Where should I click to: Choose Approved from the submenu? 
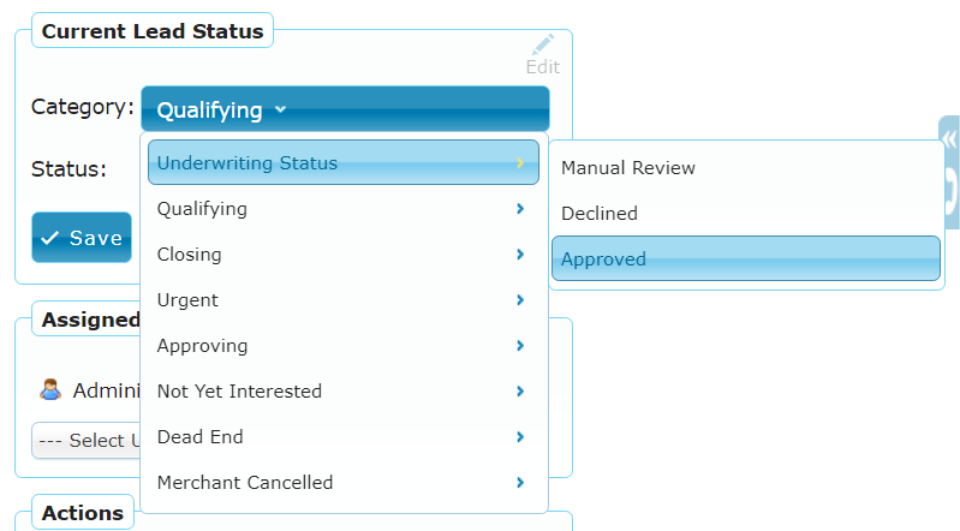click(x=746, y=258)
